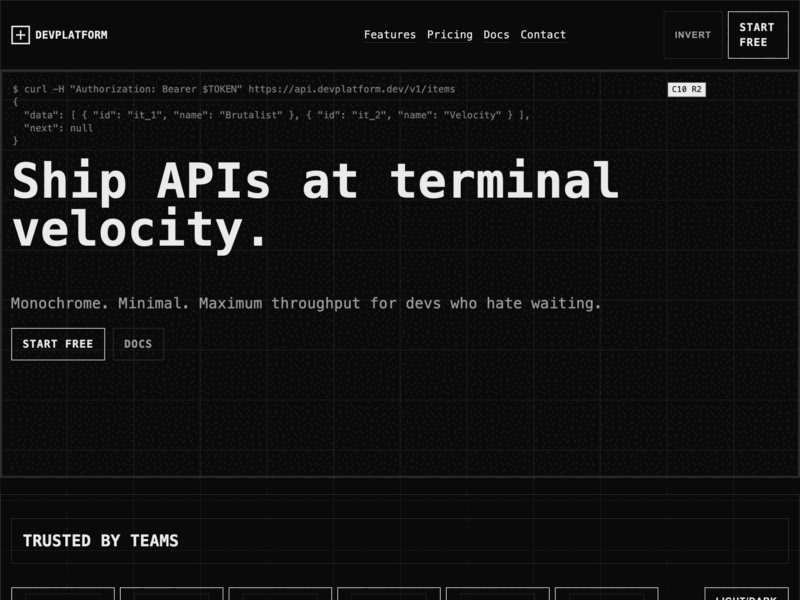
Task: Go to the Docs nav link
Action: (x=496, y=35)
